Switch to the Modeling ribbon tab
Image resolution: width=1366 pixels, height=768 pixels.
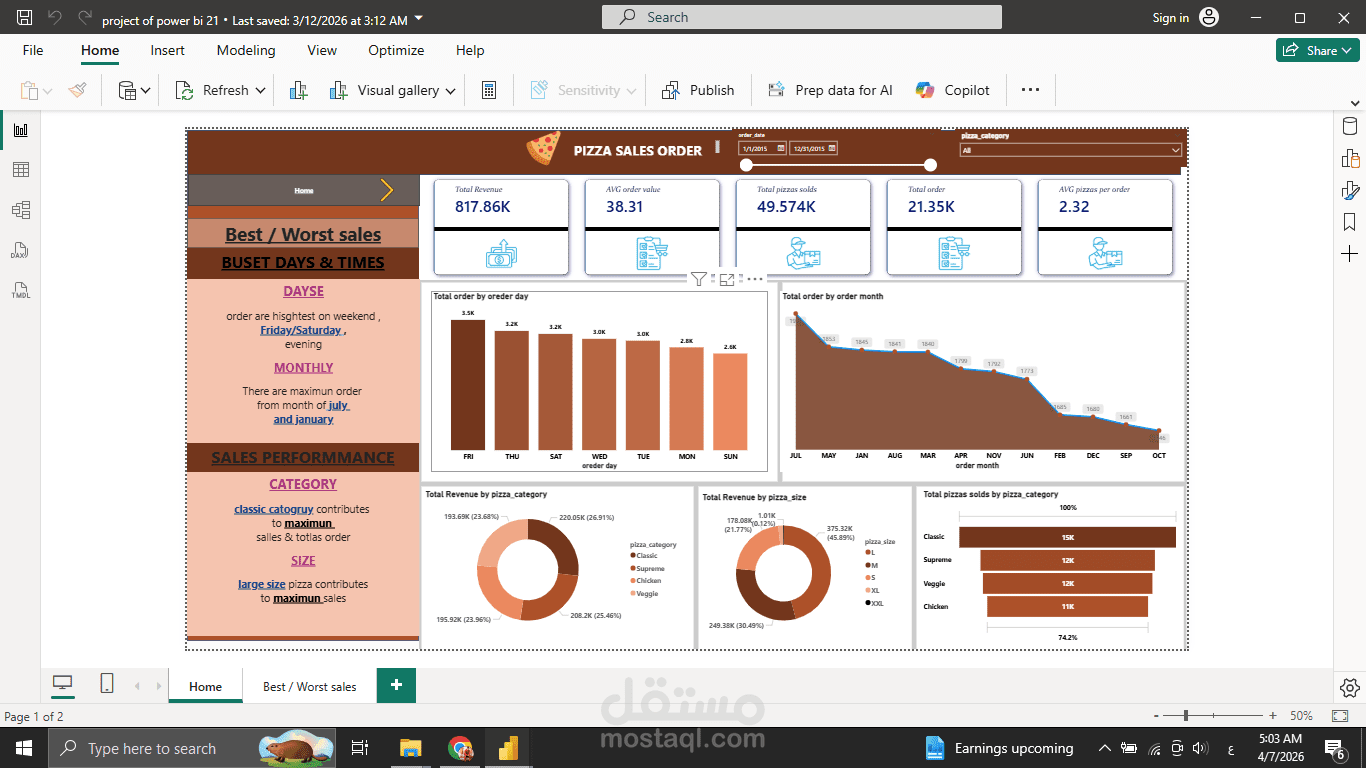click(246, 50)
